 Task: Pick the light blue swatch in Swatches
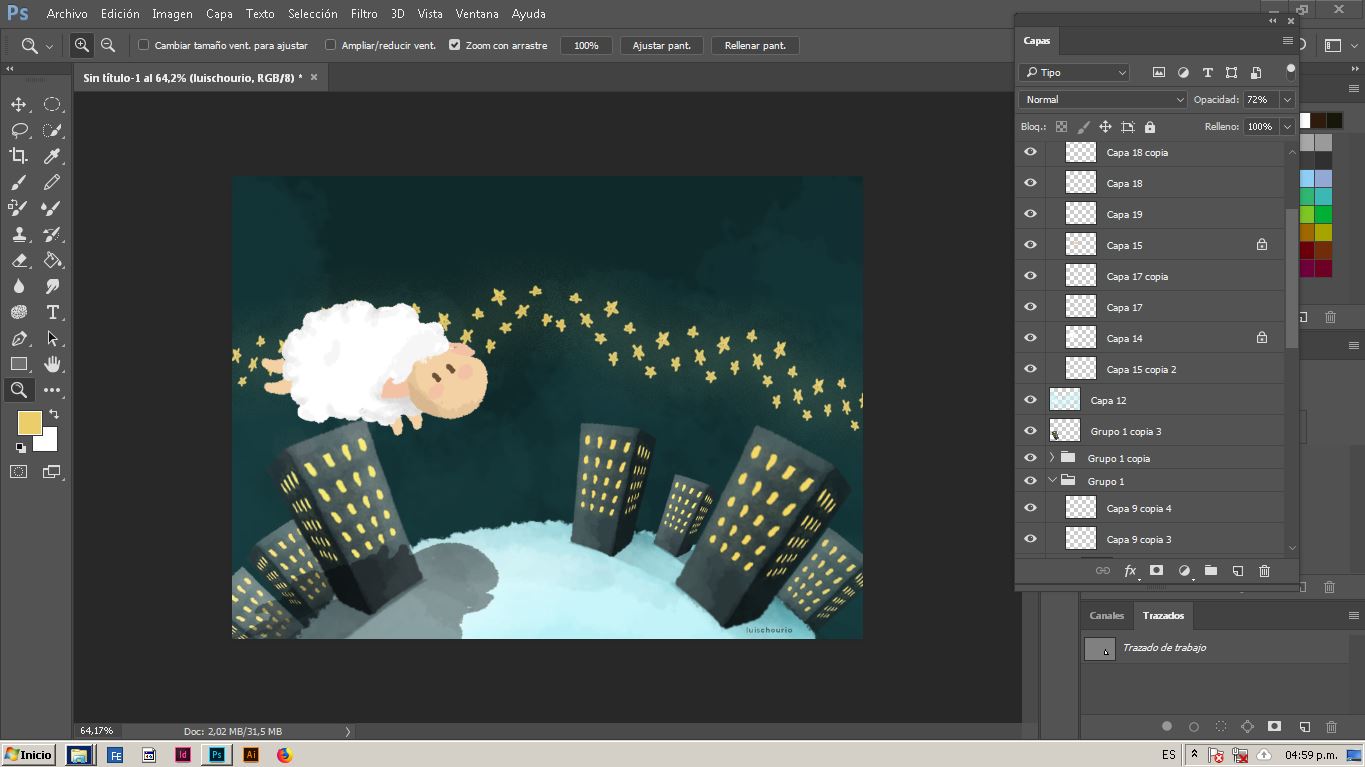[1307, 179]
